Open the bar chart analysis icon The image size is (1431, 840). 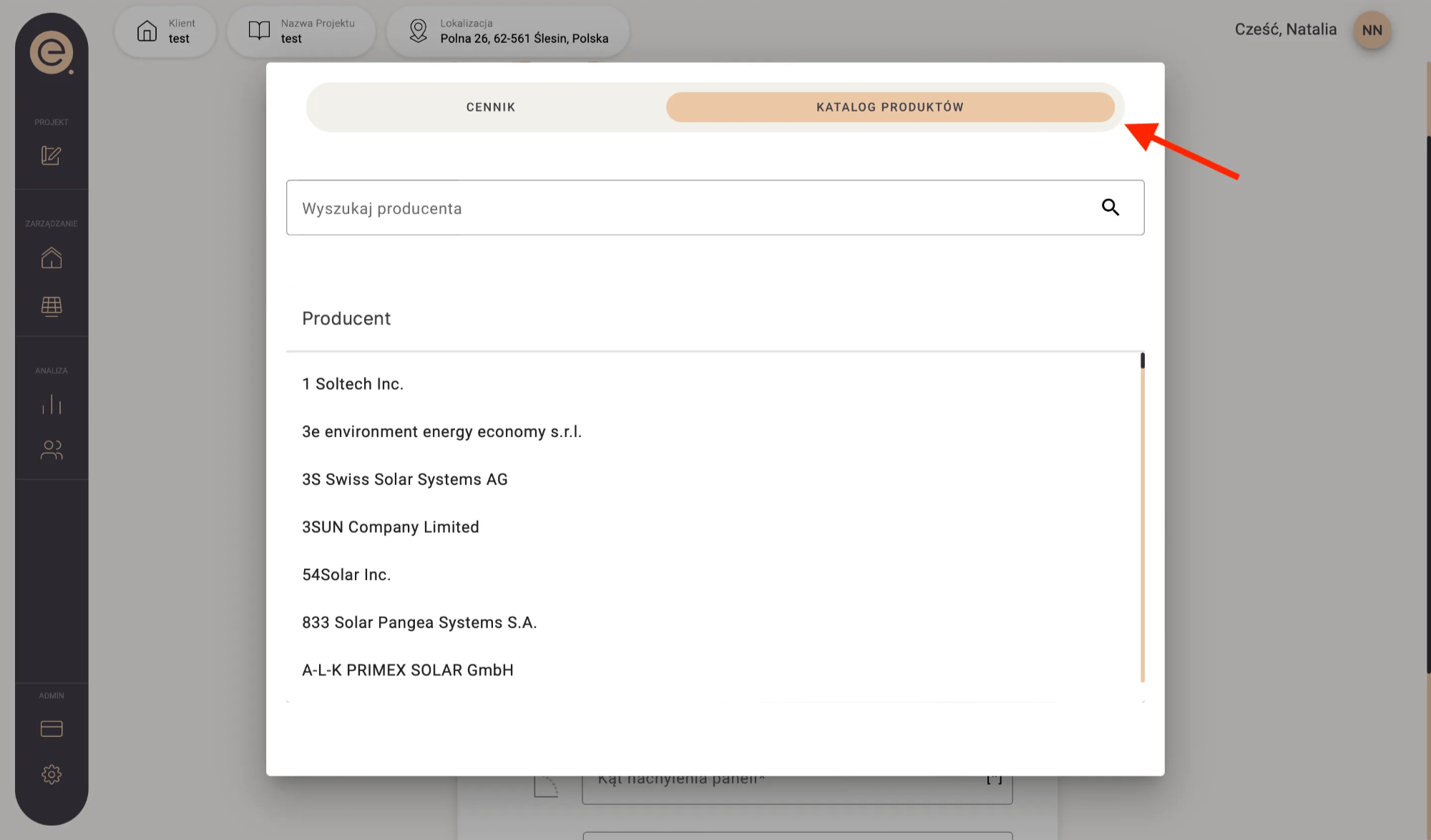click(x=52, y=404)
